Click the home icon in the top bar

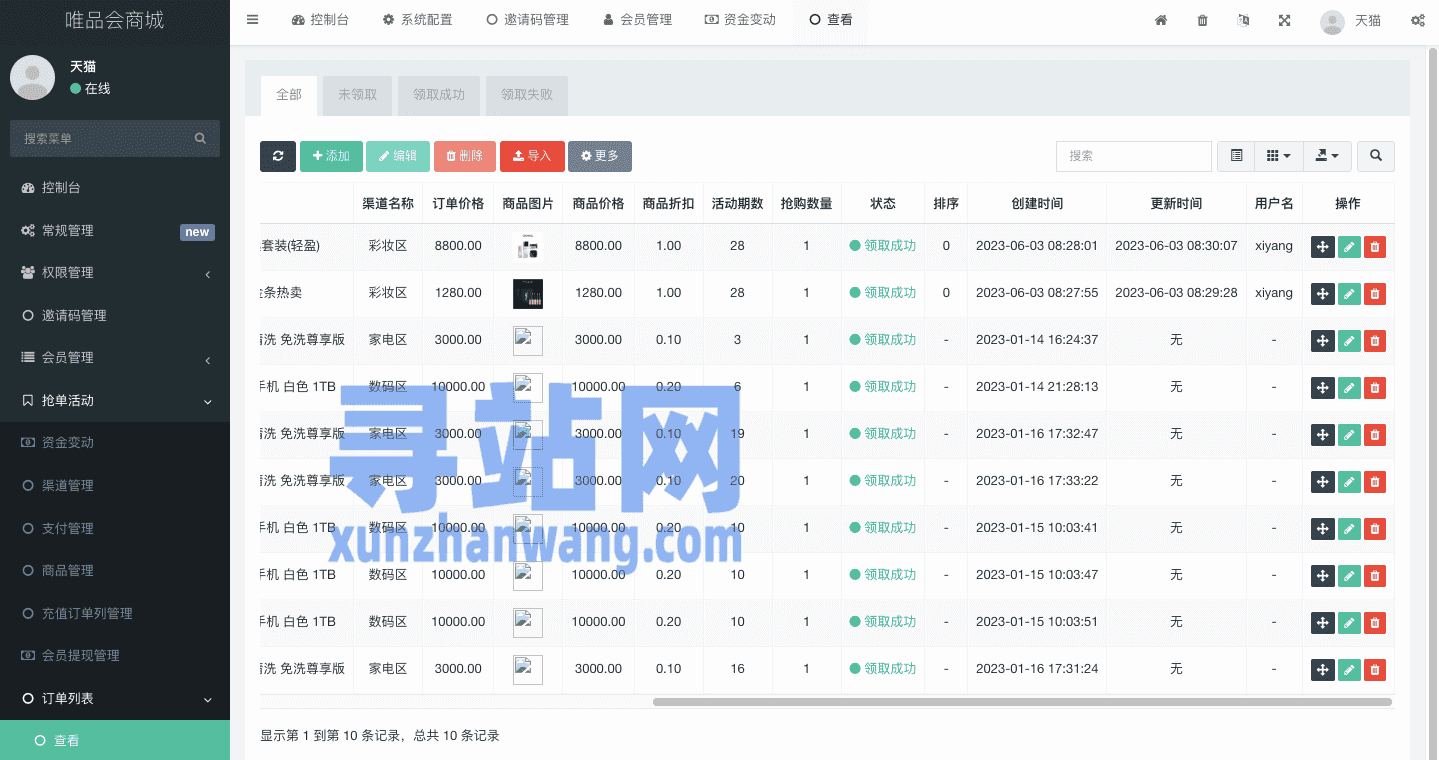[x=1161, y=20]
